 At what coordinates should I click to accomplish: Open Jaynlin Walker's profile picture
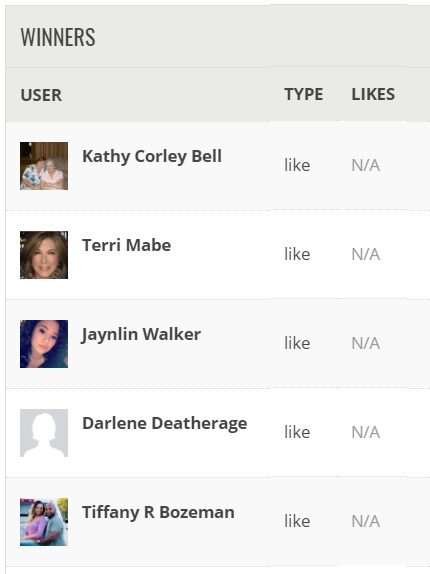pos(44,344)
